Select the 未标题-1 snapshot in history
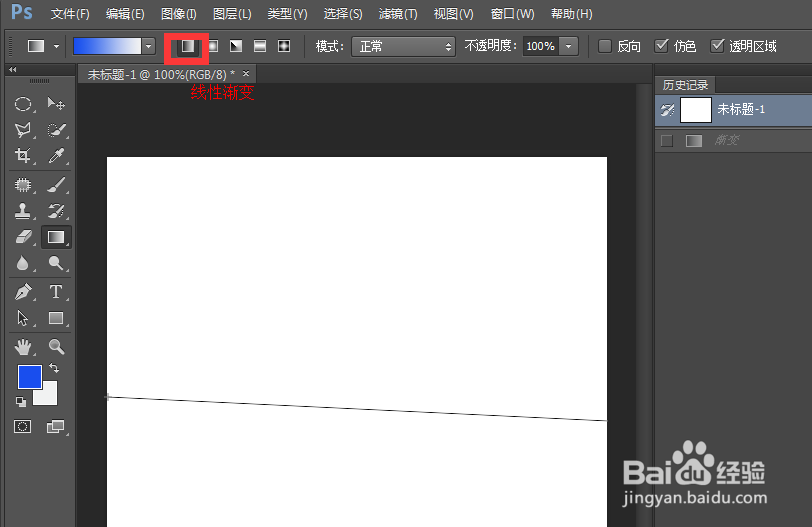The image size is (812, 527). pos(733,110)
